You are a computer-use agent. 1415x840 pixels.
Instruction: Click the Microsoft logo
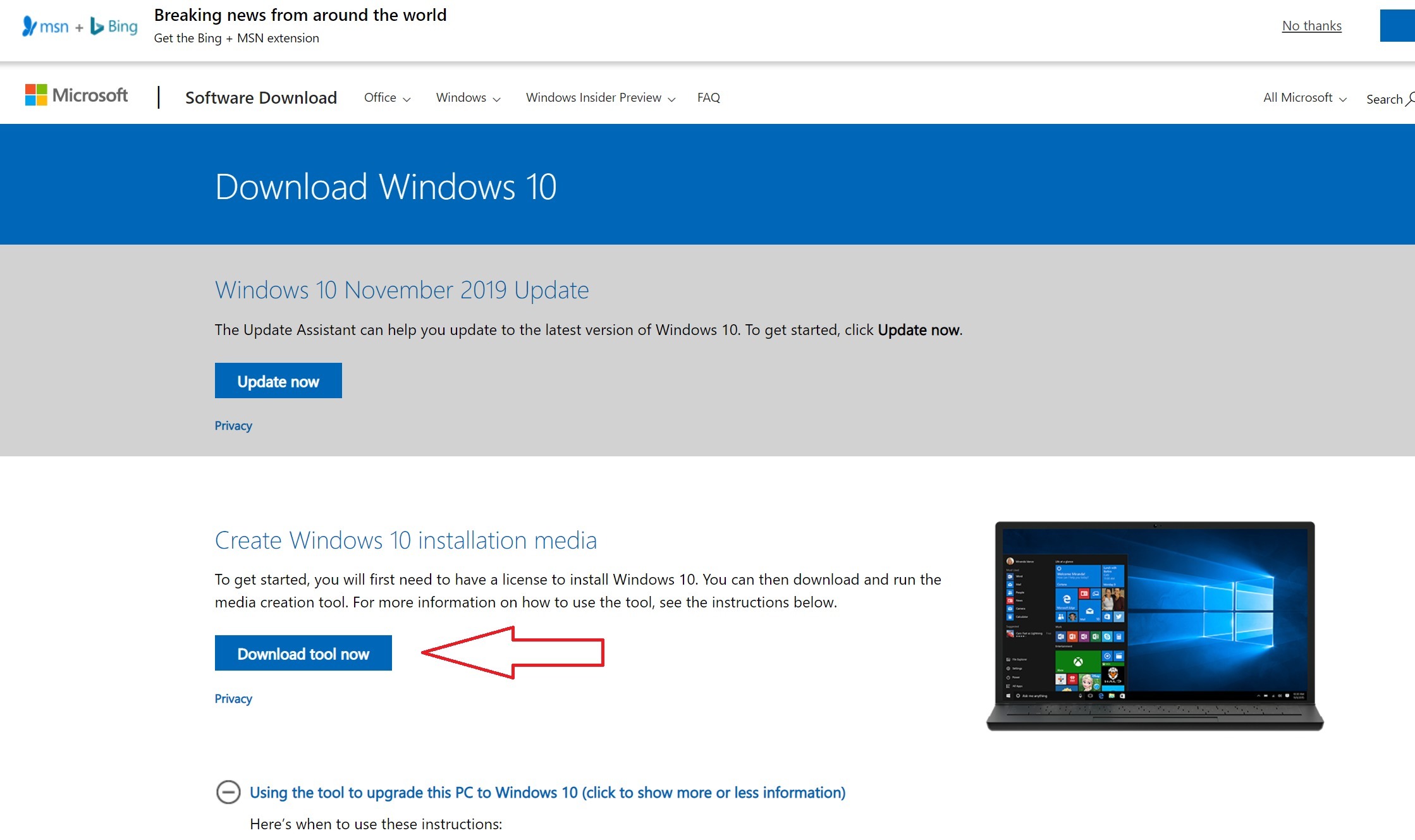[x=77, y=95]
